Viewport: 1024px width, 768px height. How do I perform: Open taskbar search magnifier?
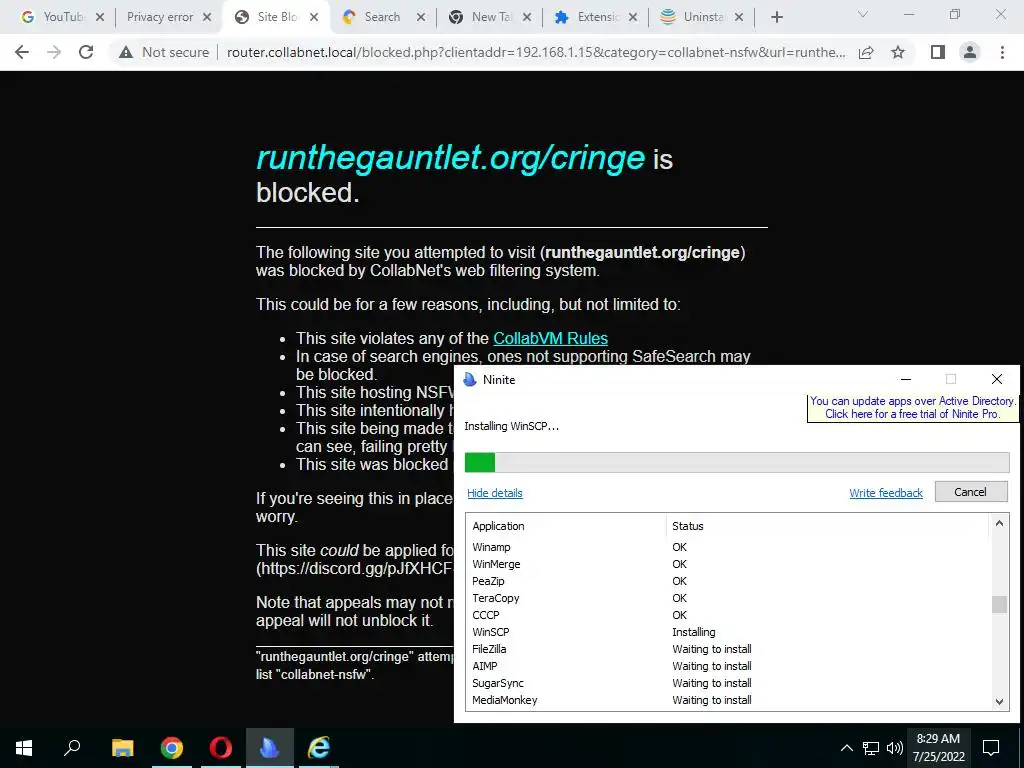[x=72, y=748]
